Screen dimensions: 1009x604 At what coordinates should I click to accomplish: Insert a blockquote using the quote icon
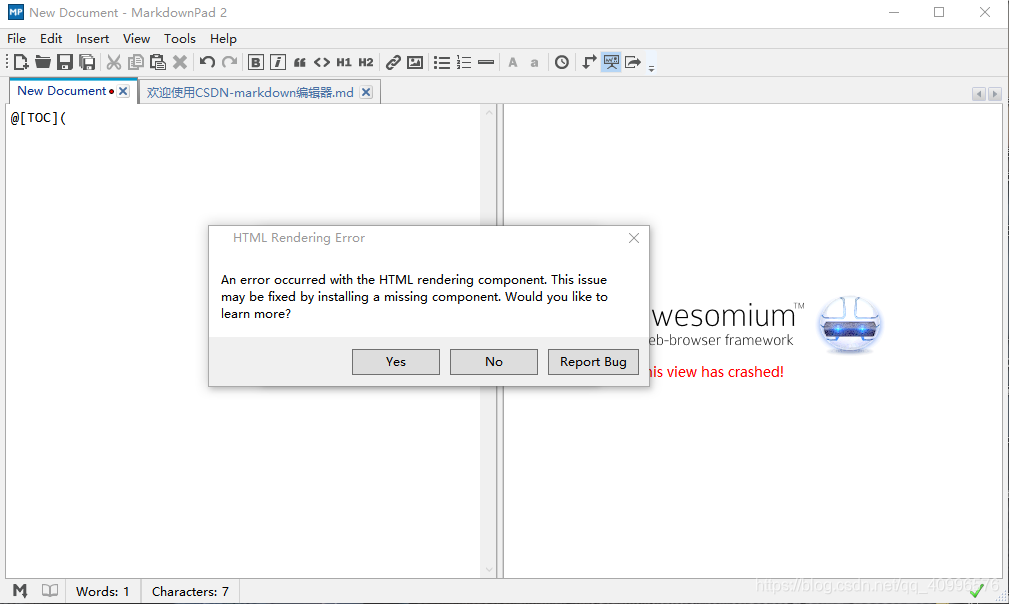tap(300, 62)
